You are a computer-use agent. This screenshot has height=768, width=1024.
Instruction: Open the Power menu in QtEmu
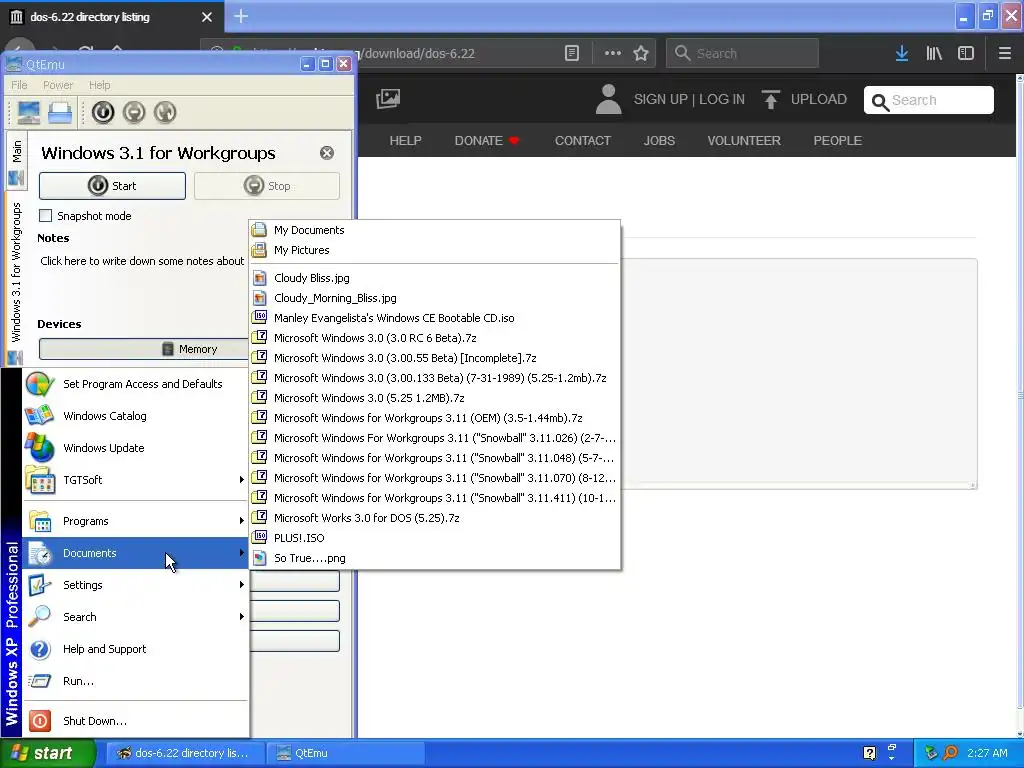coord(57,85)
